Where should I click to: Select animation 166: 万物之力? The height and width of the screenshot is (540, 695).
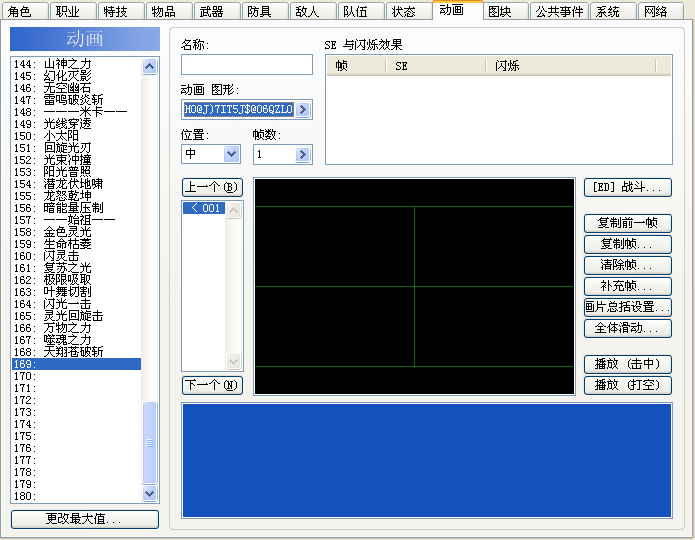point(76,328)
